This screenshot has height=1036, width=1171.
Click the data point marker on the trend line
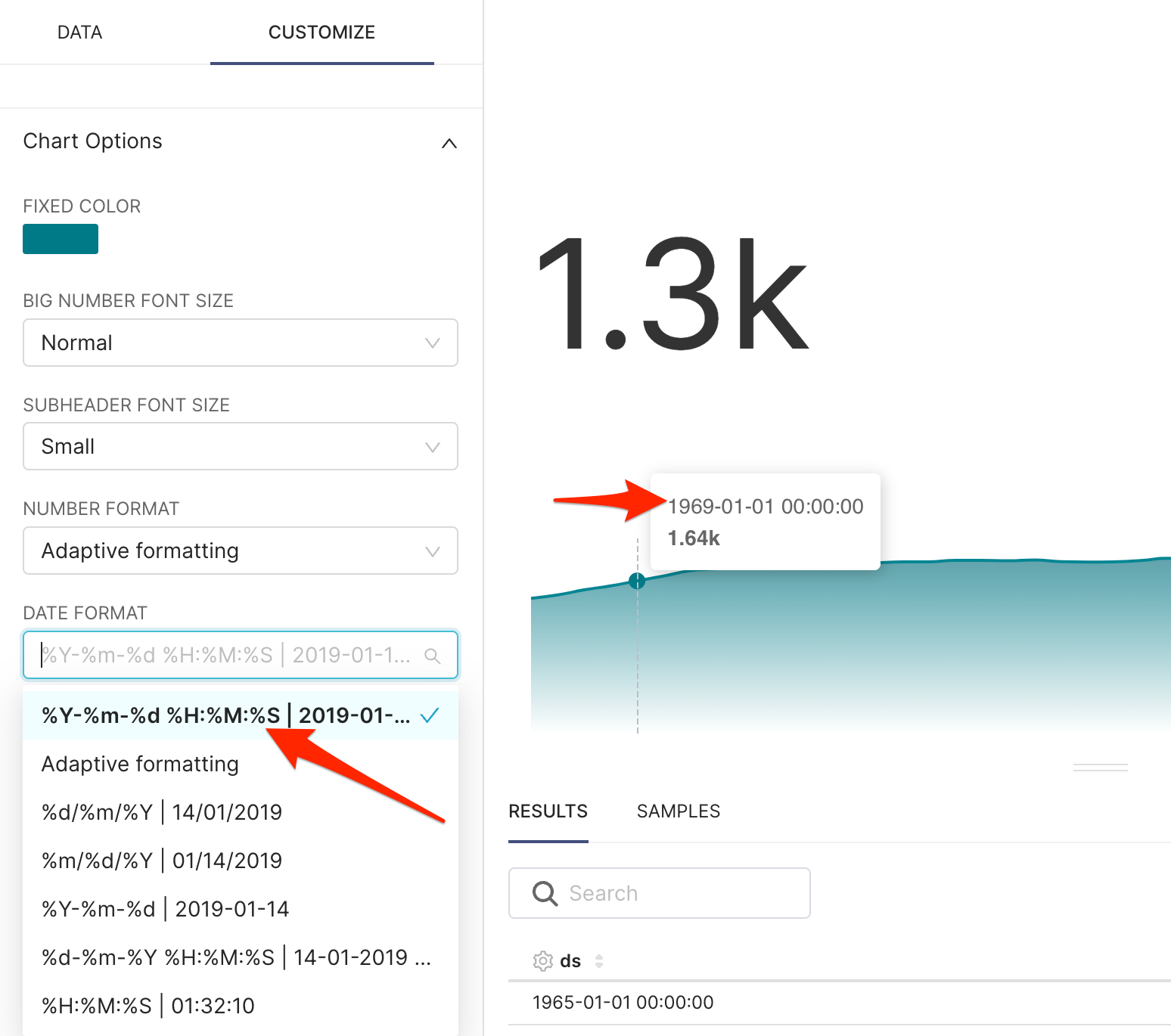click(x=637, y=582)
